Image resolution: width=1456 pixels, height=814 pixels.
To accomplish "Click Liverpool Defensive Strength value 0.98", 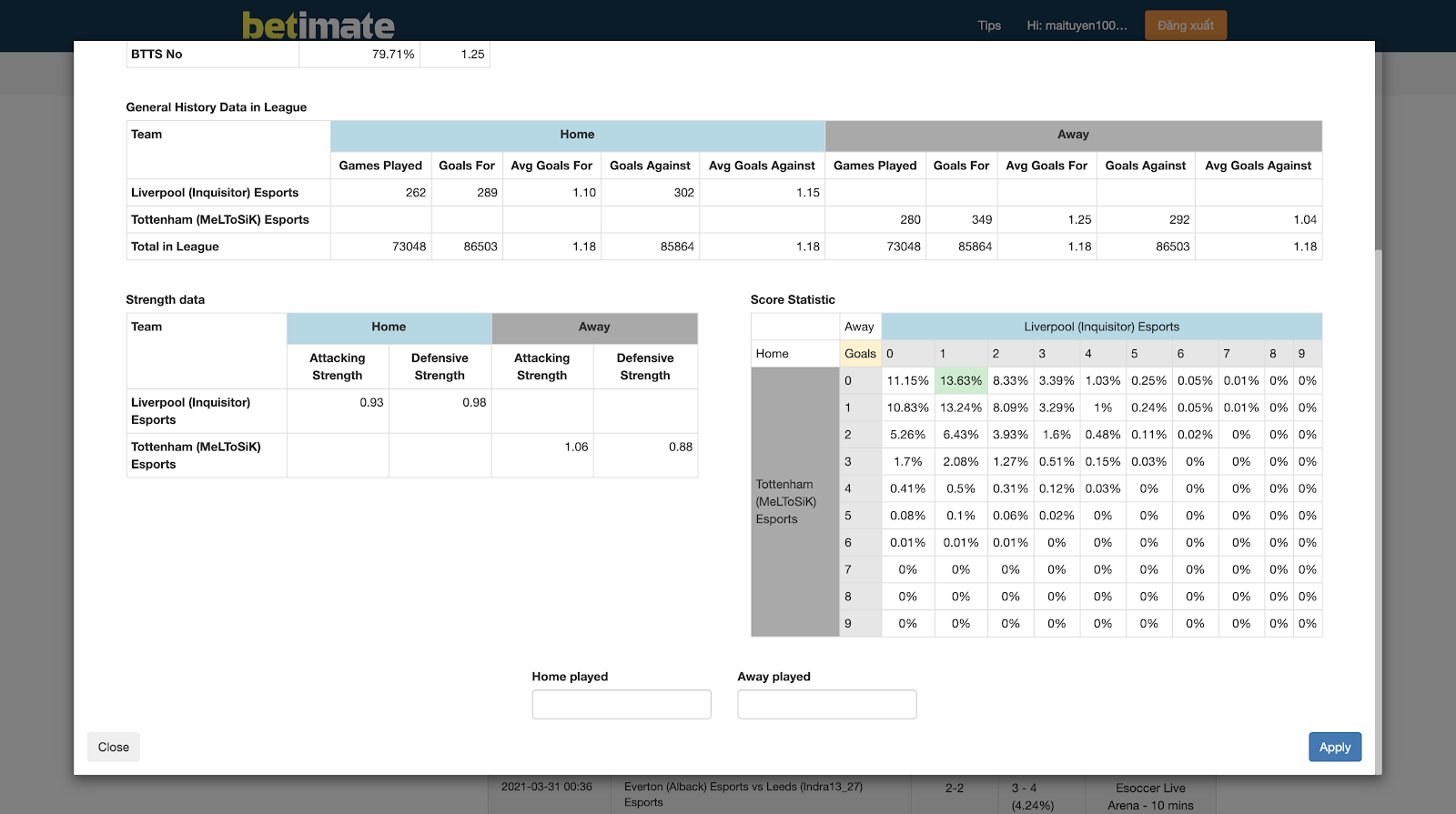I will click(474, 402).
